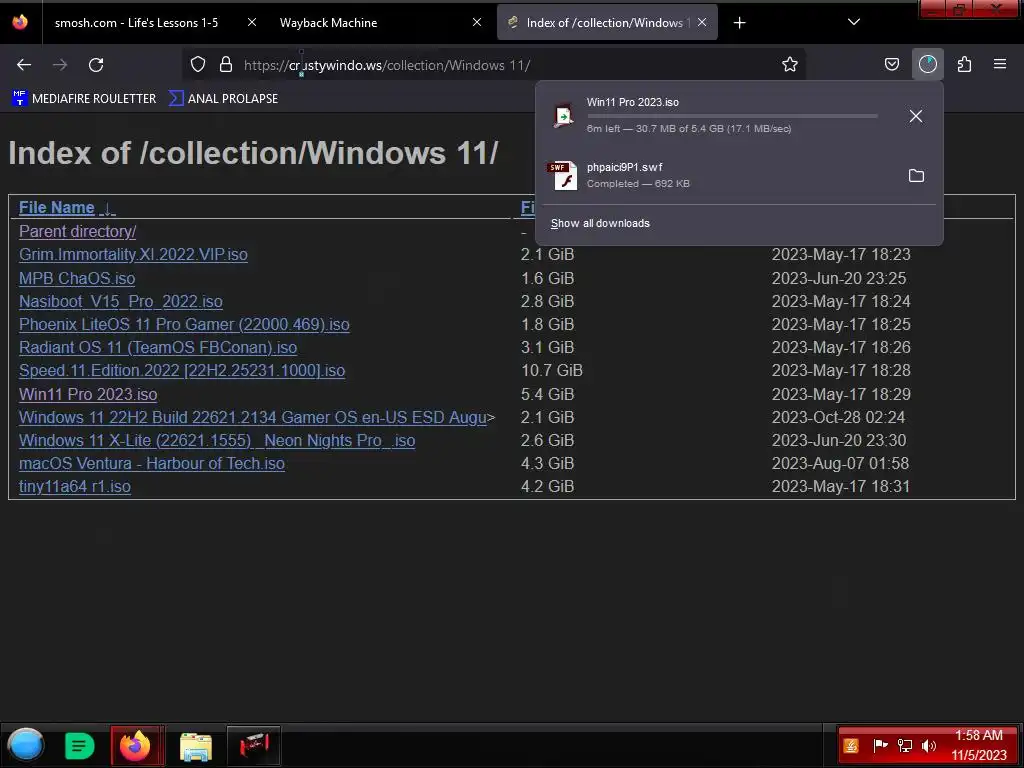Close the Wayback Machine tab
The height and width of the screenshot is (768, 1024).
point(477,22)
